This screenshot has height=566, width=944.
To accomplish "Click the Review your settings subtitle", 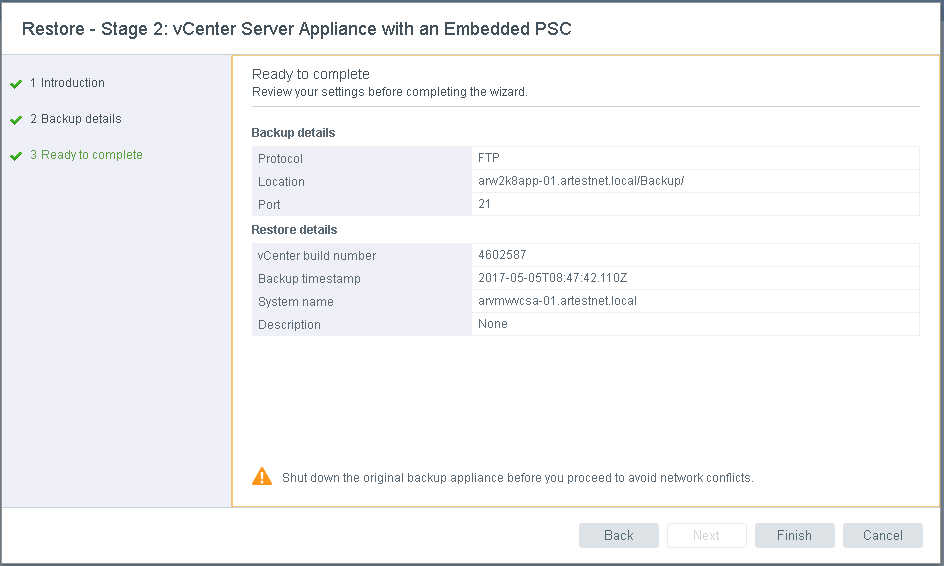I will point(390,92).
